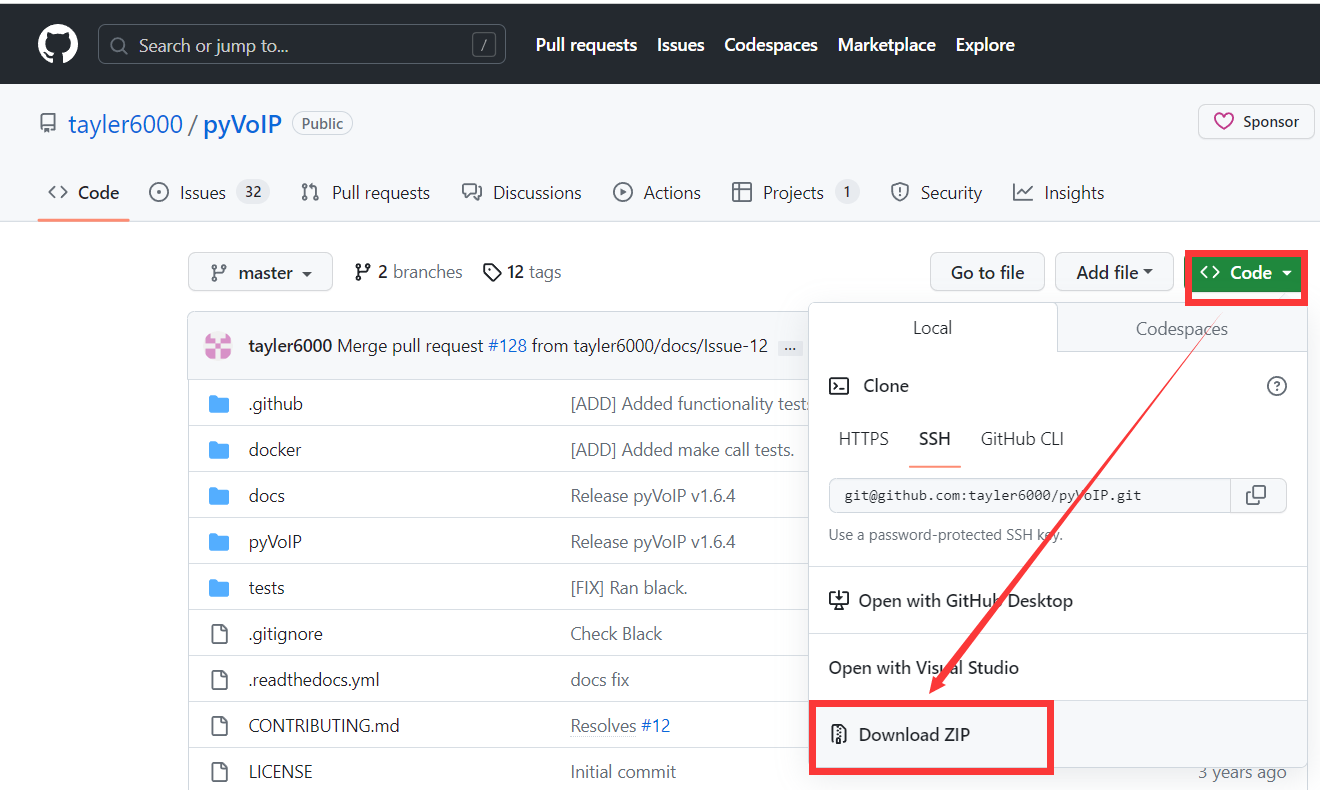Click the tag icon beside 12 tags
Screen dimensions: 1320x790
492,271
